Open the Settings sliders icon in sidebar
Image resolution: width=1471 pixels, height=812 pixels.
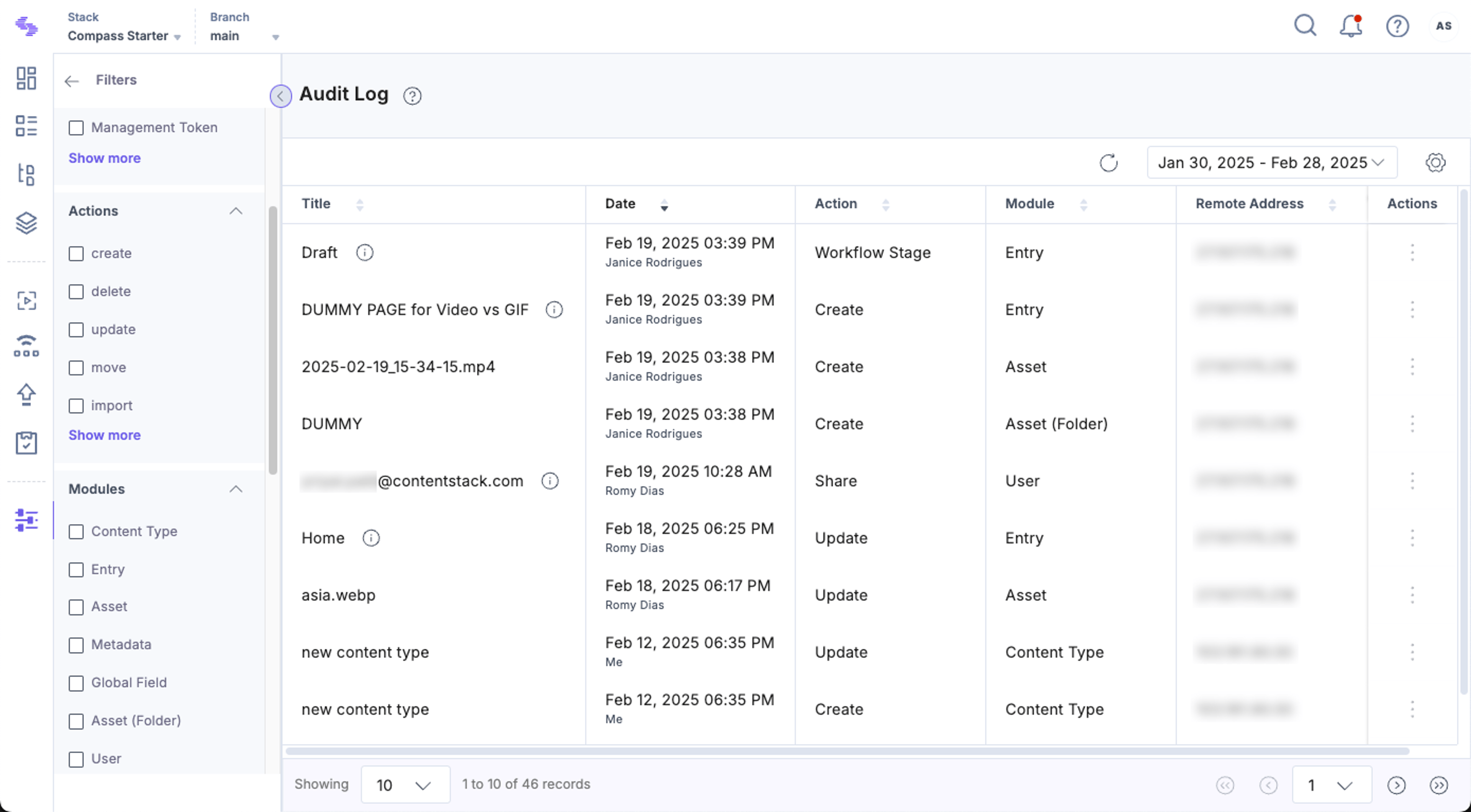[26, 520]
